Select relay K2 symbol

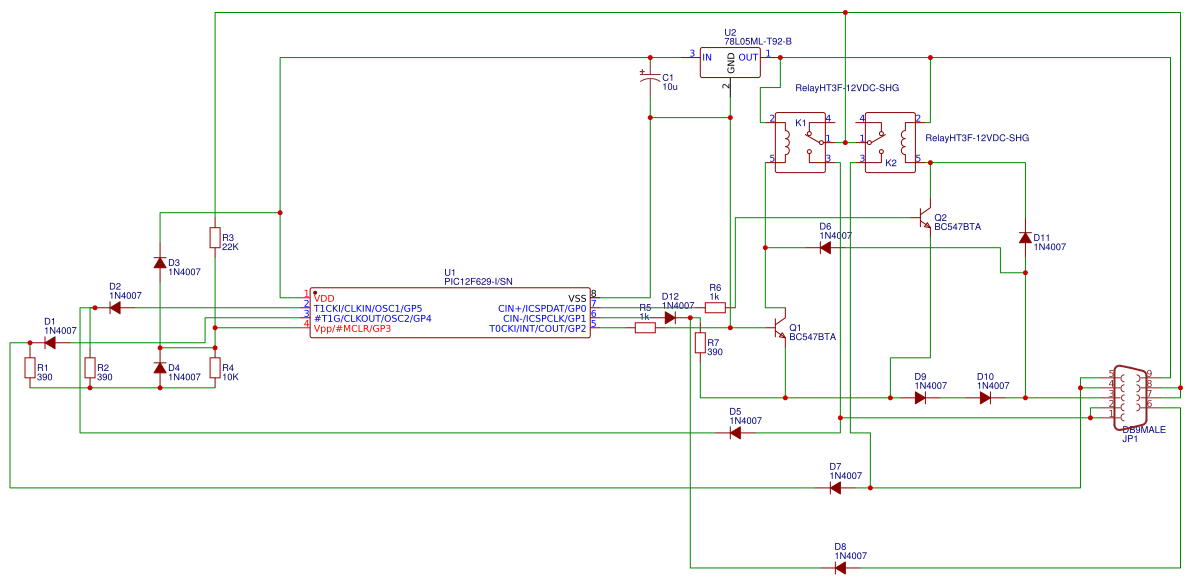[889, 141]
